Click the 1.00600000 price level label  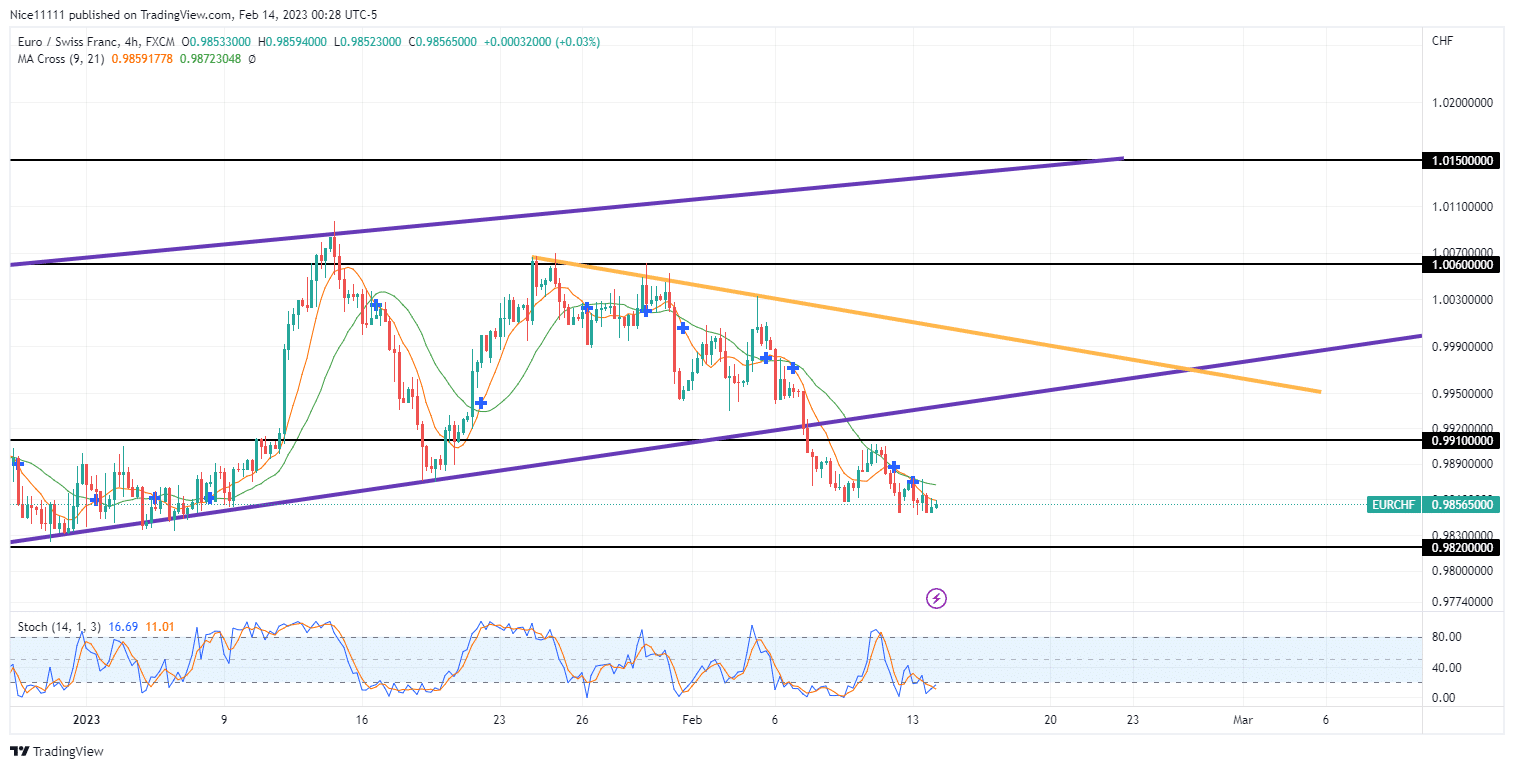coord(1460,264)
